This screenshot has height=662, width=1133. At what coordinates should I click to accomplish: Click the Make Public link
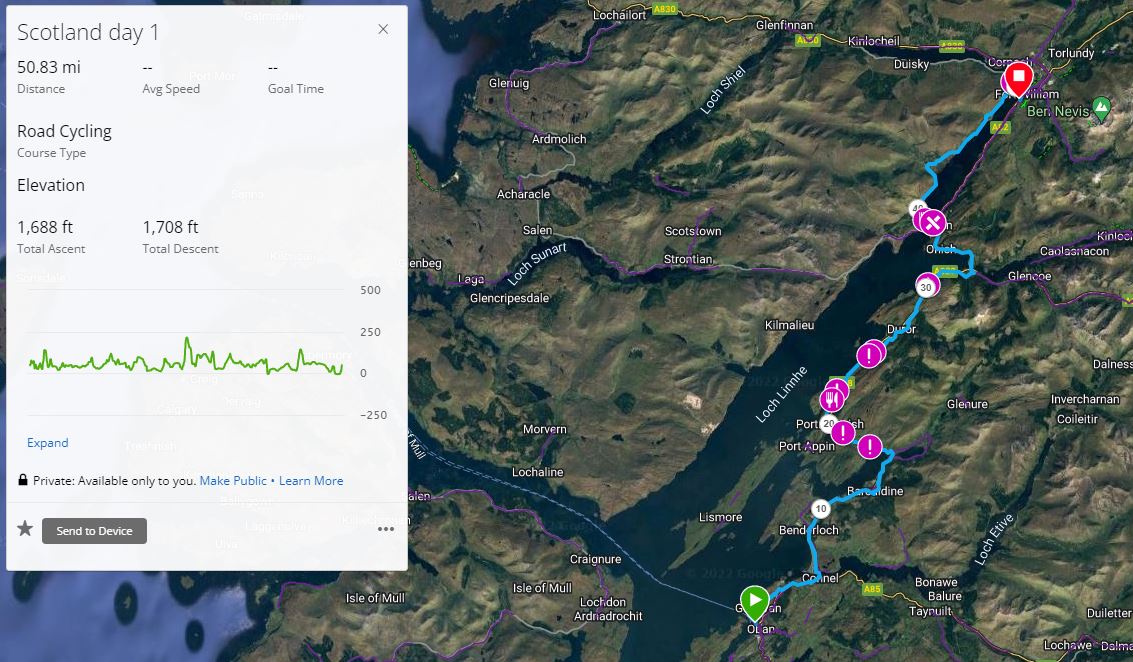[233, 481]
